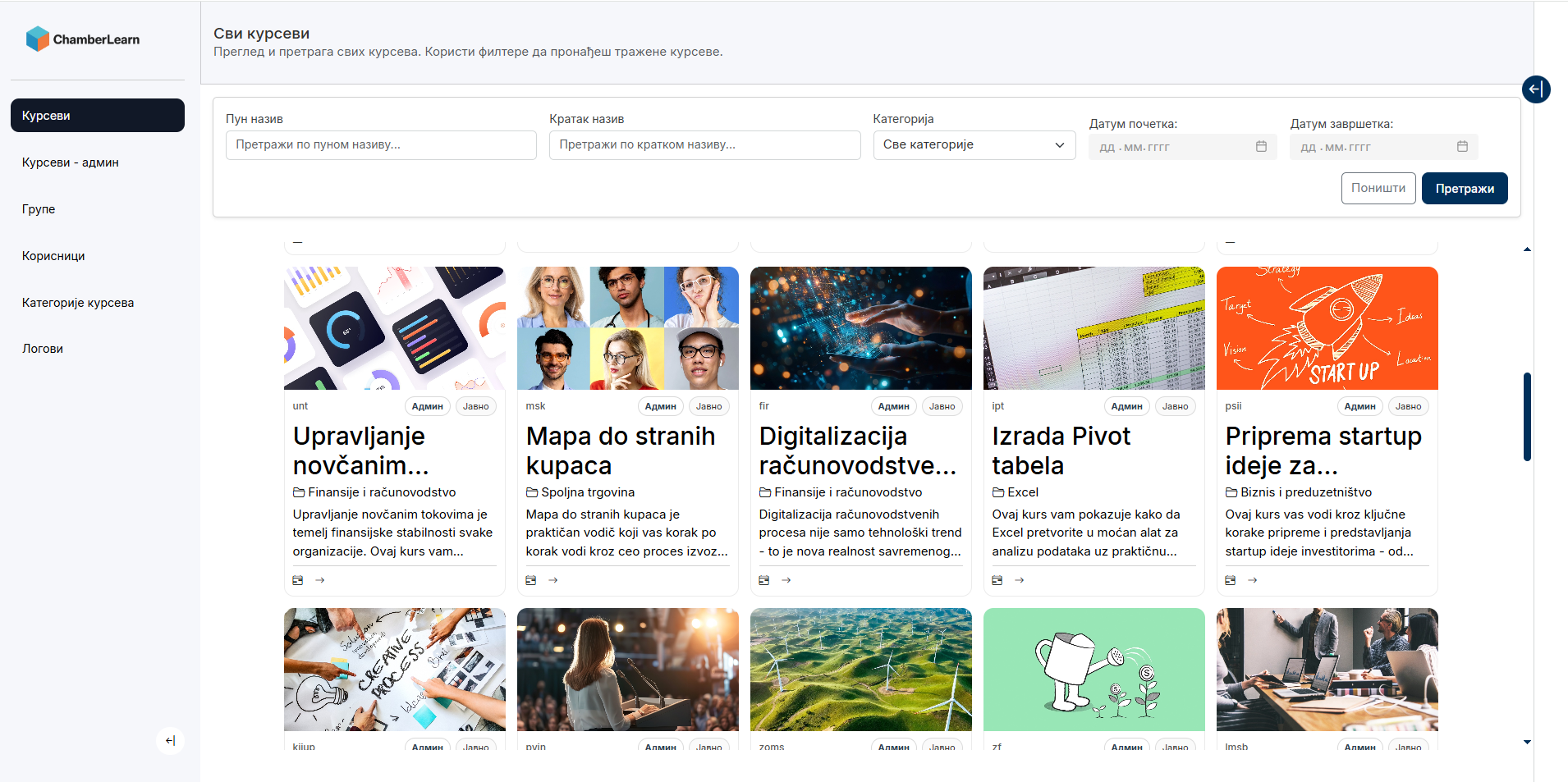Viewport: 1568px width, 782px height.
Task: Click the title Izrada Pivot tabela
Action: click(1061, 450)
